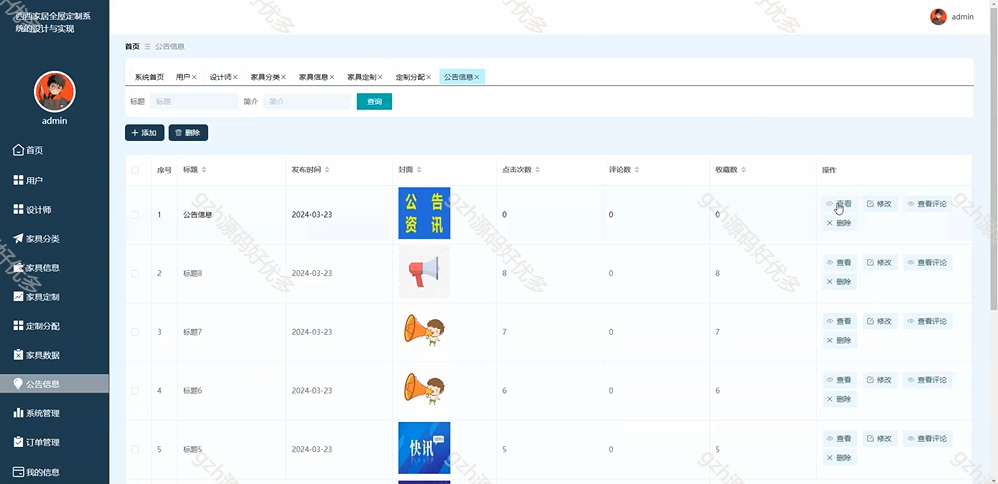The height and width of the screenshot is (484, 998).
Task: Focus the 标题 search input
Action: click(x=194, y=101)
